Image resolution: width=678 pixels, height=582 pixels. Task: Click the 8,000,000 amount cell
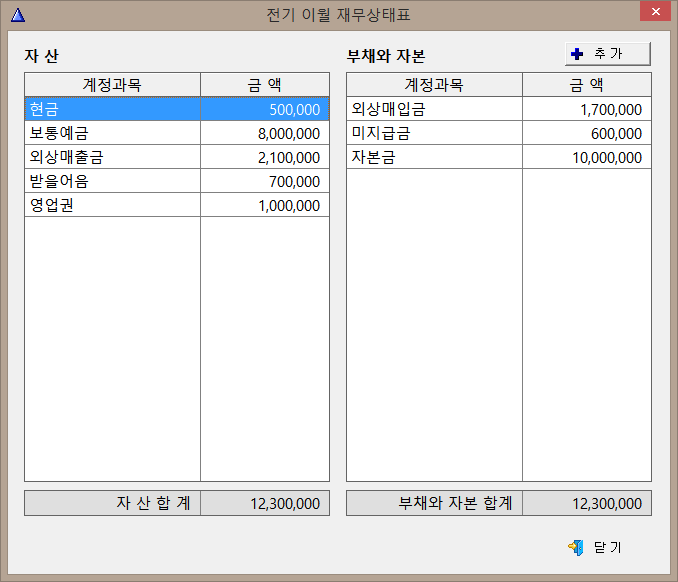(265, 133)
